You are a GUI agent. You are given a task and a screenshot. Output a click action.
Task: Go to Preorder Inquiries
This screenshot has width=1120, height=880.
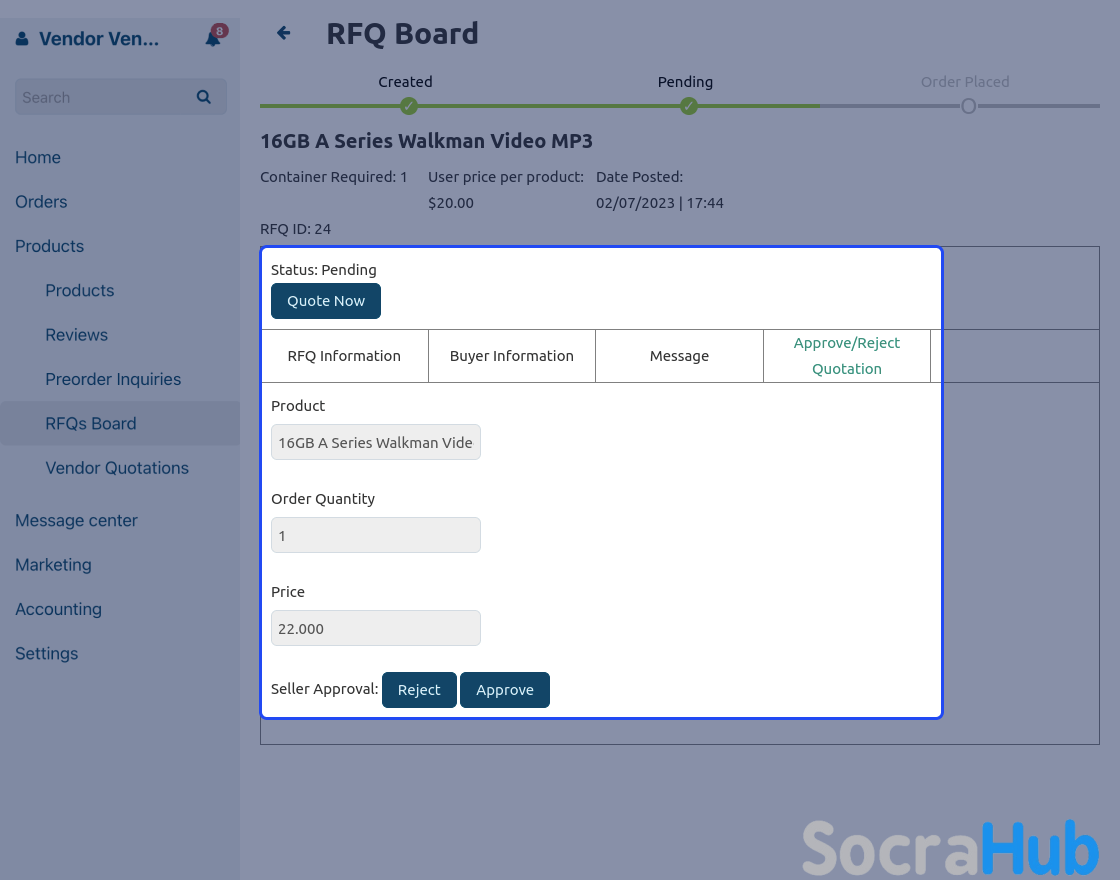[x=113, y=379]
